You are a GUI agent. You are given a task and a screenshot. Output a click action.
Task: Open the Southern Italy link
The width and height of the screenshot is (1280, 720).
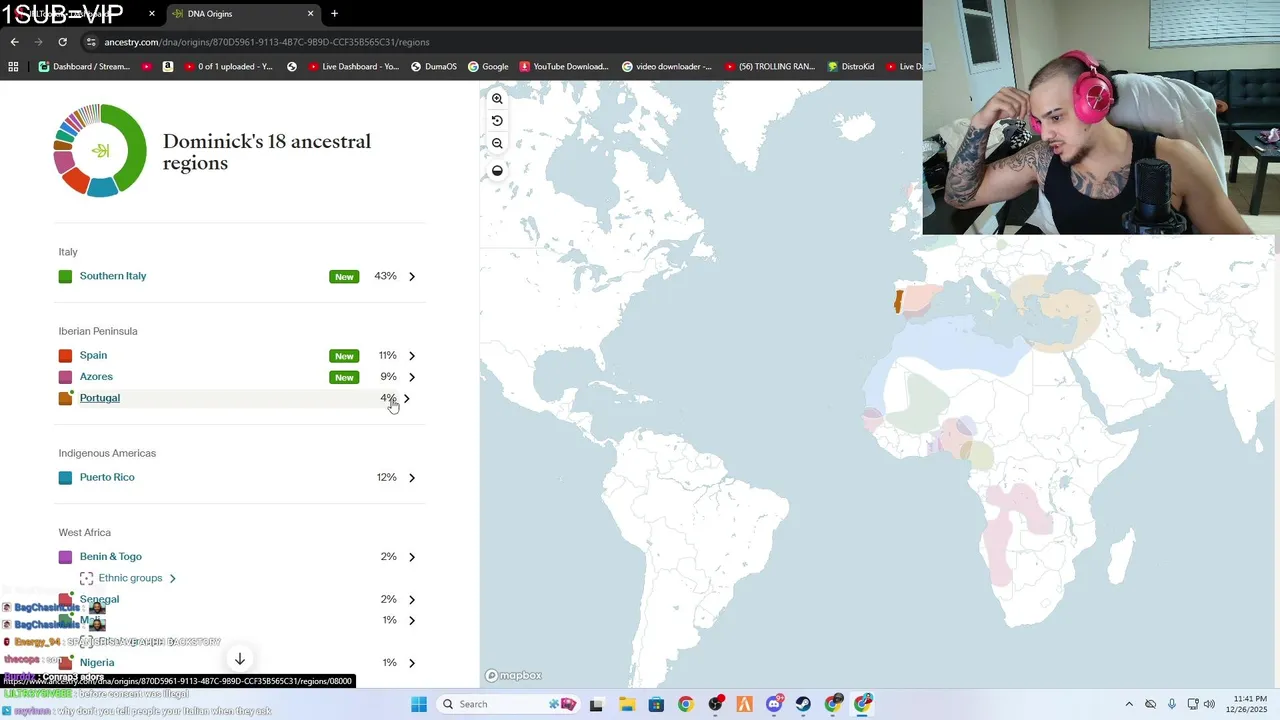point(113,276)
